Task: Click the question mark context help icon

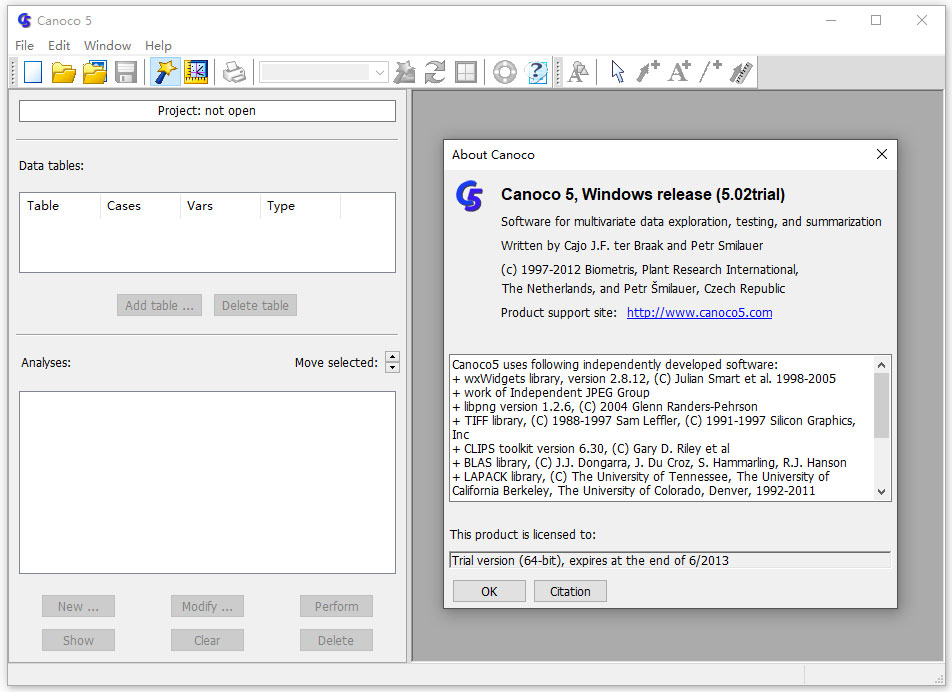Action: click(x=537, y=72)
